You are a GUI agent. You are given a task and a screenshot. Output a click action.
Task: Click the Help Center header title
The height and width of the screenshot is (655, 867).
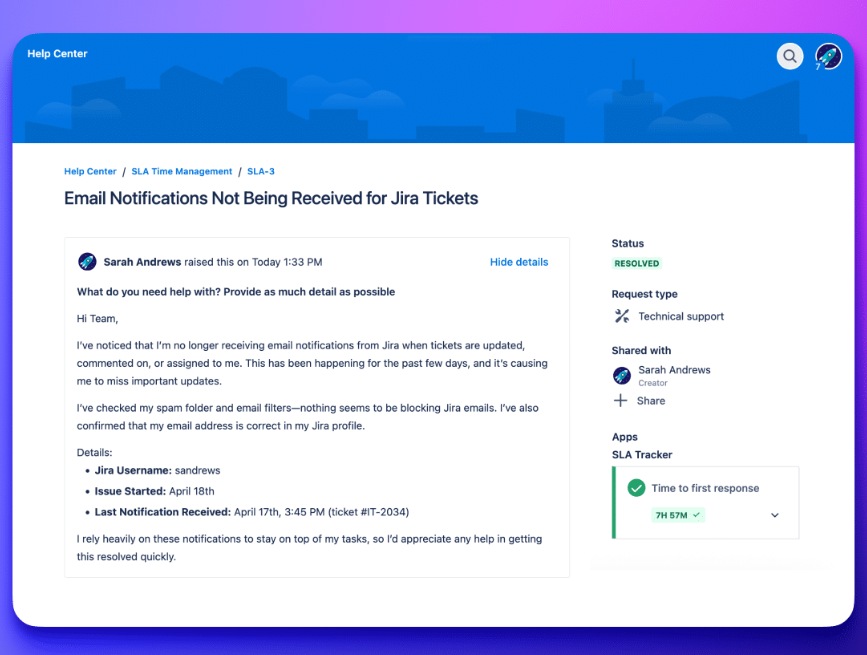point(57,54)
